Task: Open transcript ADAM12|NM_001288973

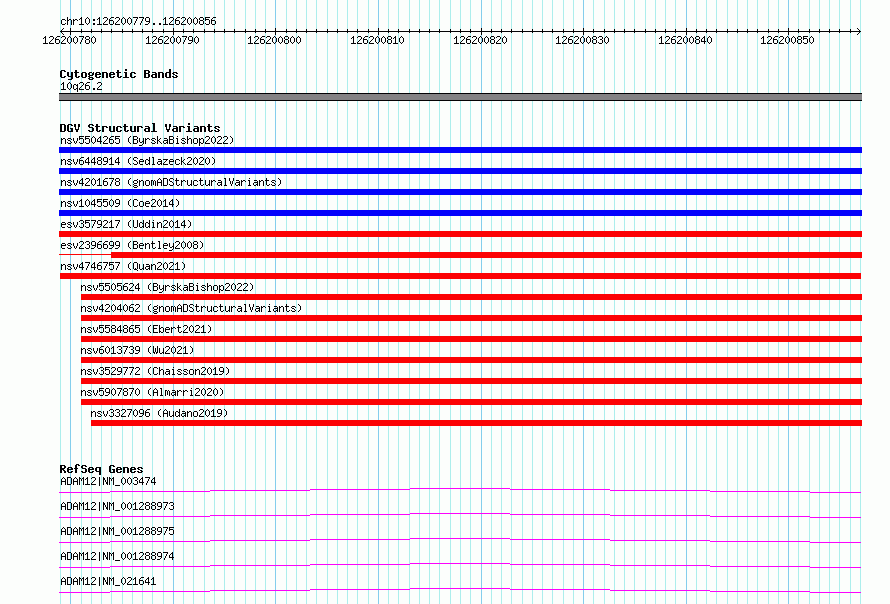Action: coord(117,506)
